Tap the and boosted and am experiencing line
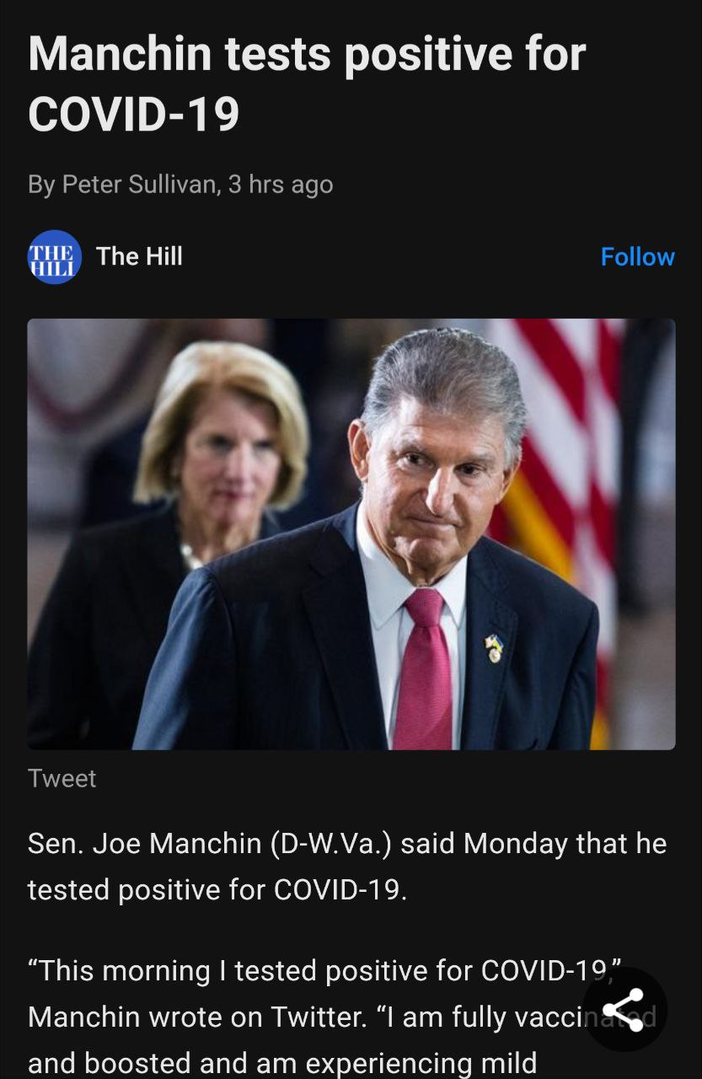 pyautogui.click(x=282, y=1062)
